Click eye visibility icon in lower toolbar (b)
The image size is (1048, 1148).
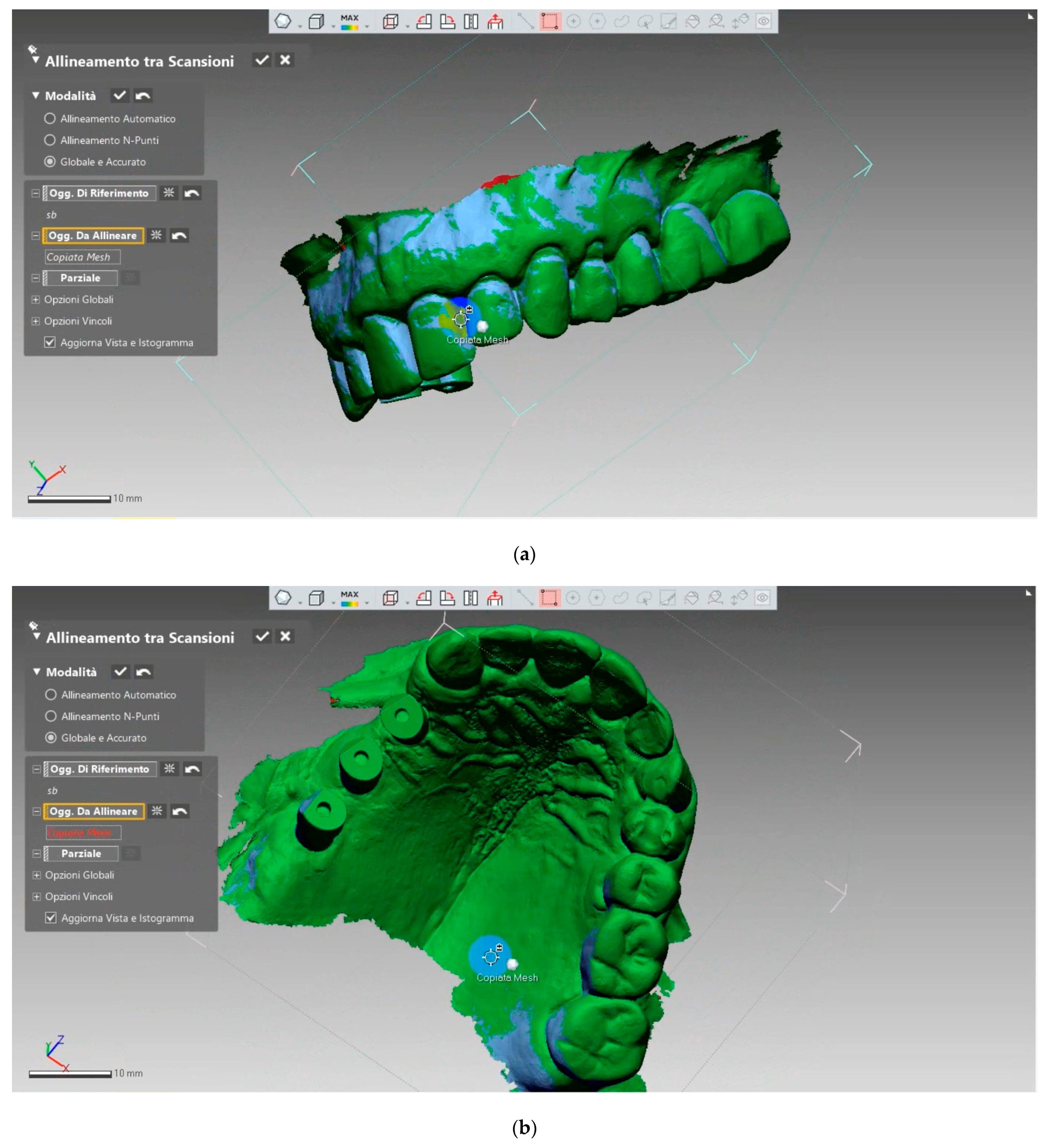coord(762,597)
